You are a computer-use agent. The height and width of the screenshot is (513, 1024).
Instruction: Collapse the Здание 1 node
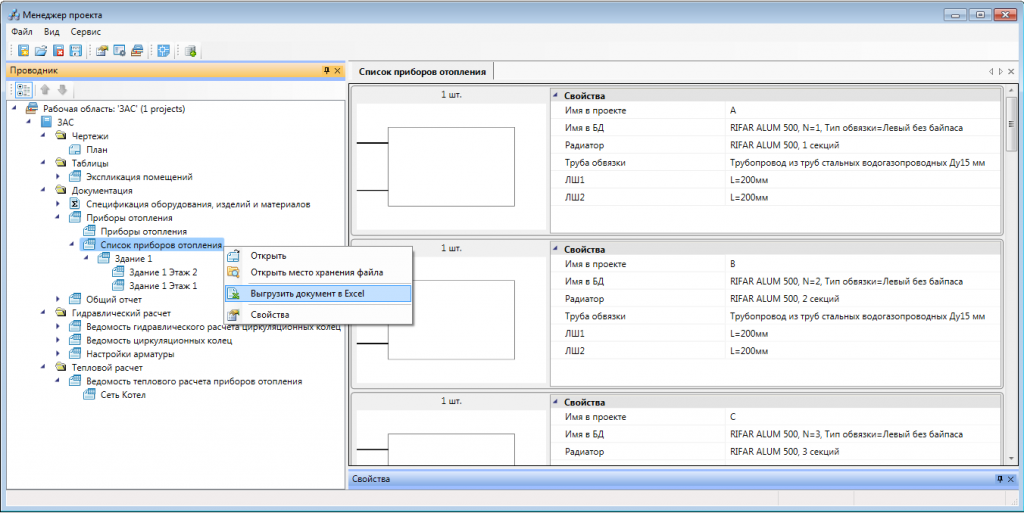(x=86, y=258)
